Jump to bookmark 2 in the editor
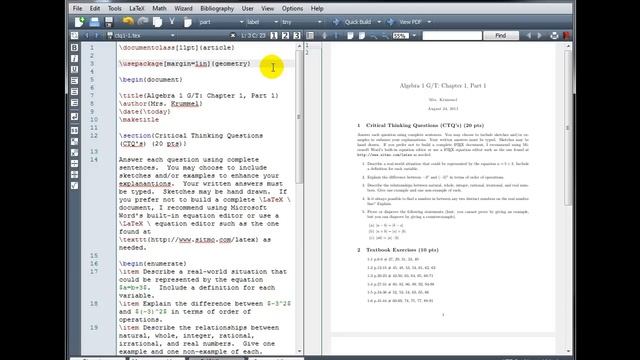 [x=285, y=36]
